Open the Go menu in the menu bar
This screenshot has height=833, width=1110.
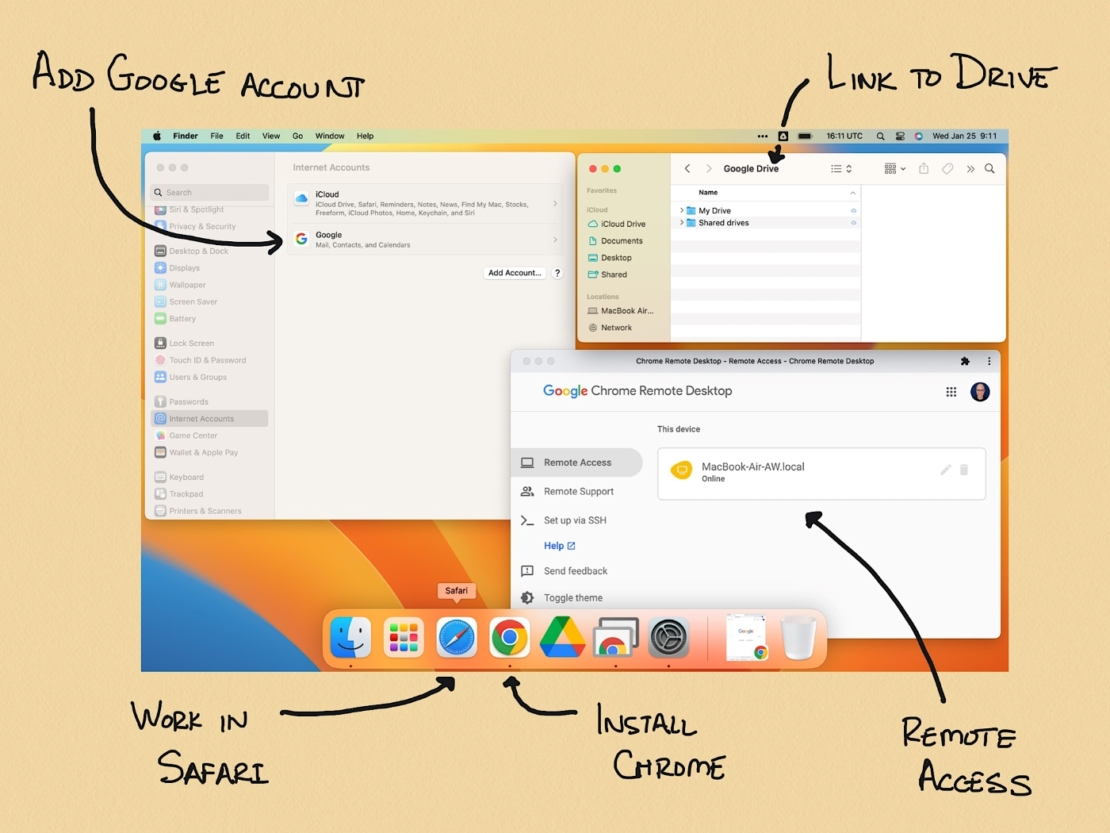(x=297, y=135)
